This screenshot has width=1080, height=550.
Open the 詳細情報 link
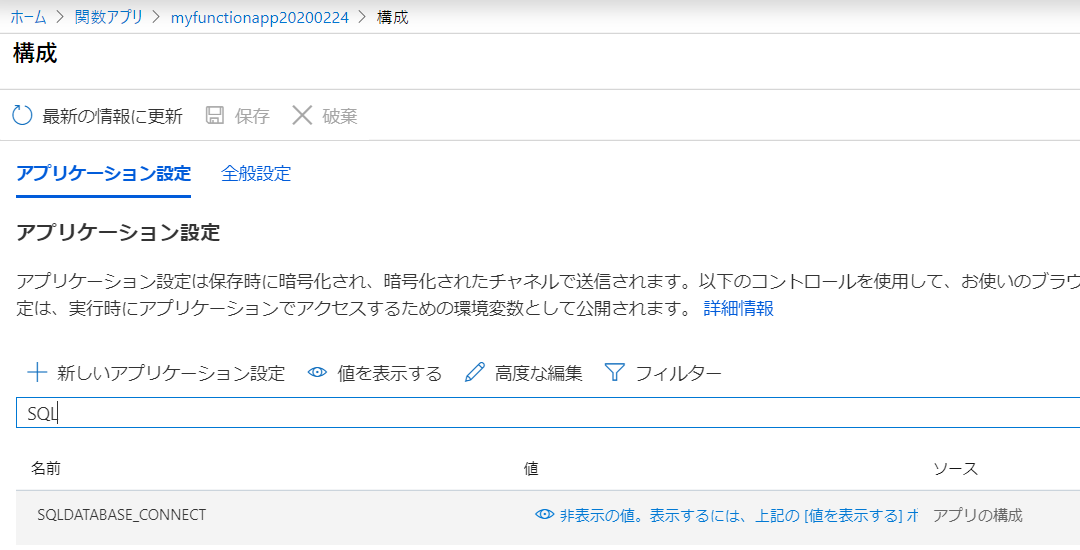coord(738,308)
